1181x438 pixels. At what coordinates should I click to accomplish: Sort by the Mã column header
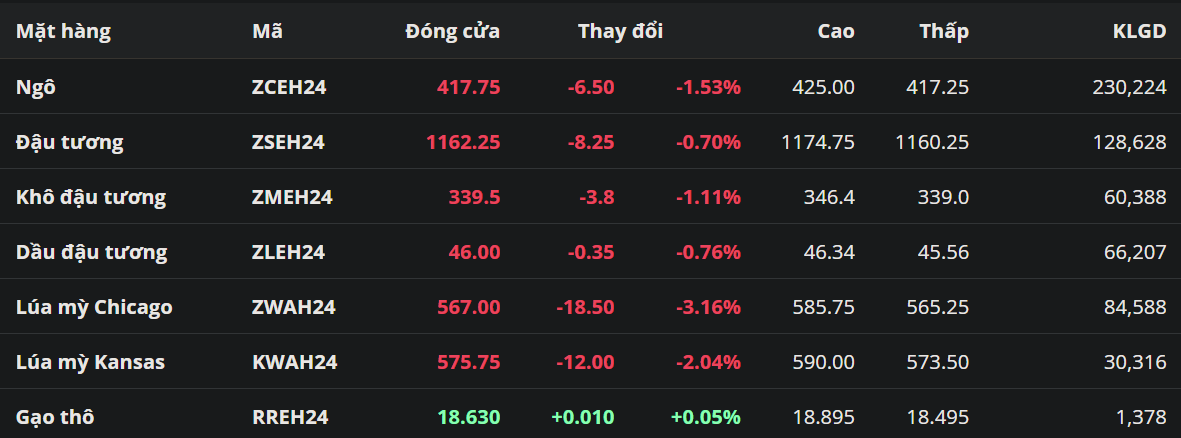click(267, 31)
